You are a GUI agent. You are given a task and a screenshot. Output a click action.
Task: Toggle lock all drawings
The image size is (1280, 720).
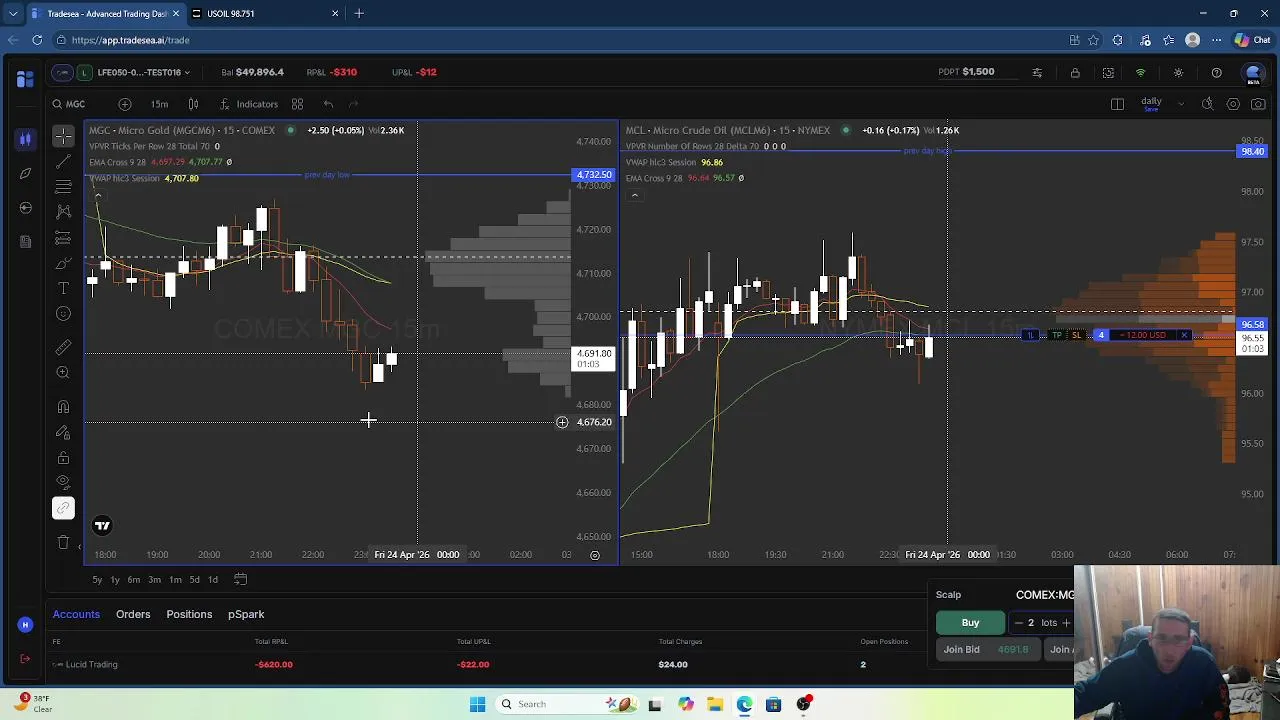[x=63, y=458]
